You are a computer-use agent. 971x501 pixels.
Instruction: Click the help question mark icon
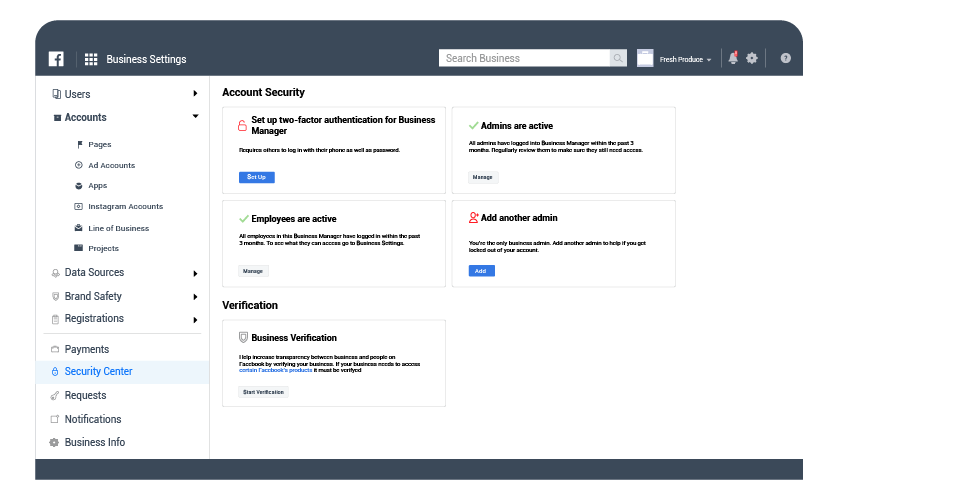786,58
